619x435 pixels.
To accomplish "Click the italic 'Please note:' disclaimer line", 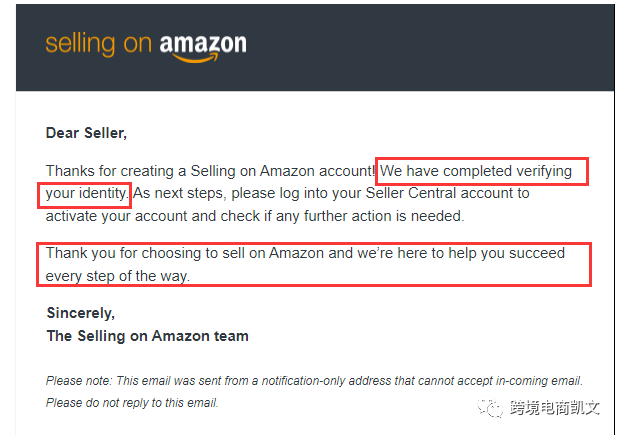I will point(314,381).
